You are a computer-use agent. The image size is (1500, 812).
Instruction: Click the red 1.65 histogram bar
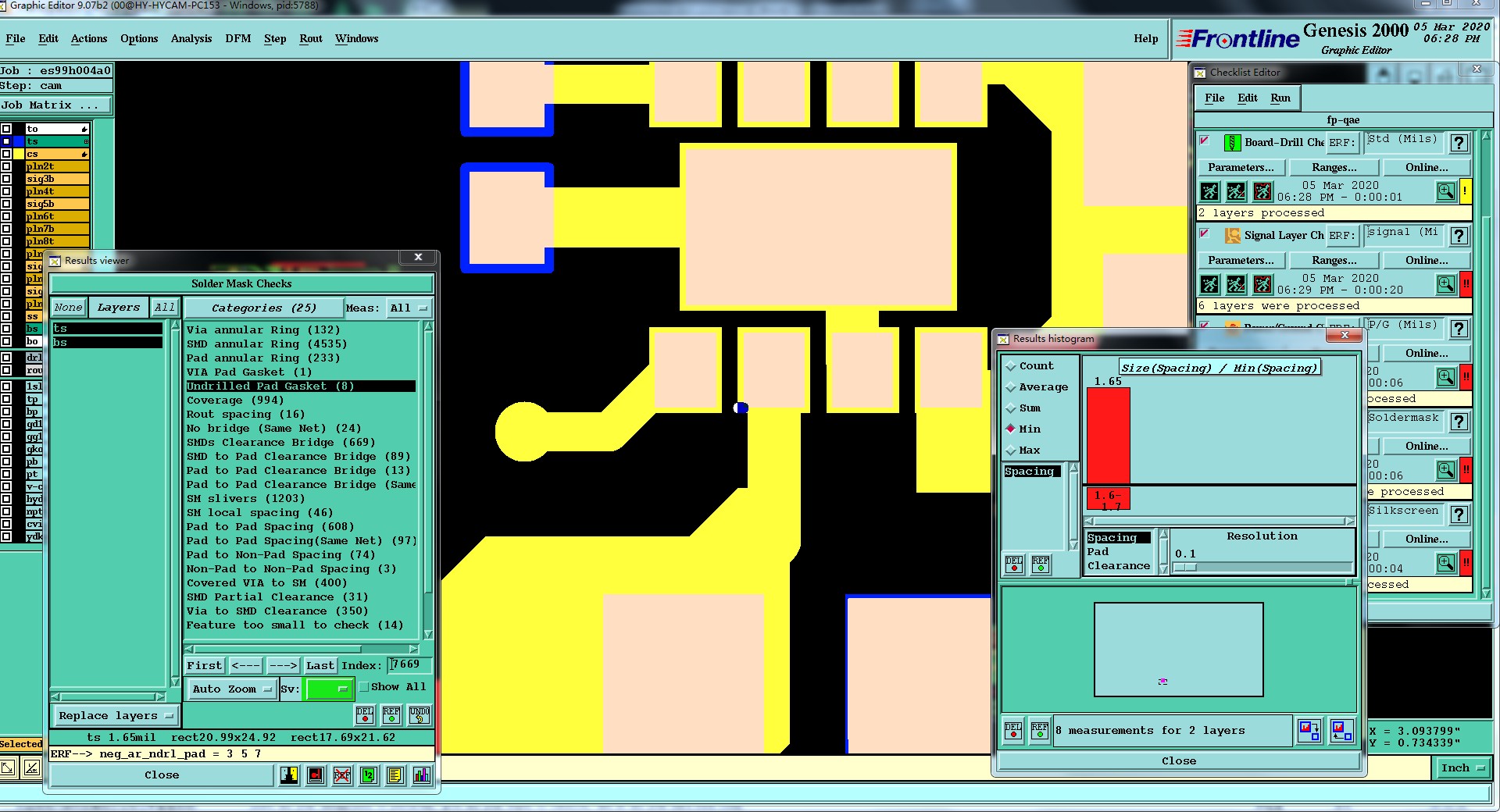point(1109,436)
